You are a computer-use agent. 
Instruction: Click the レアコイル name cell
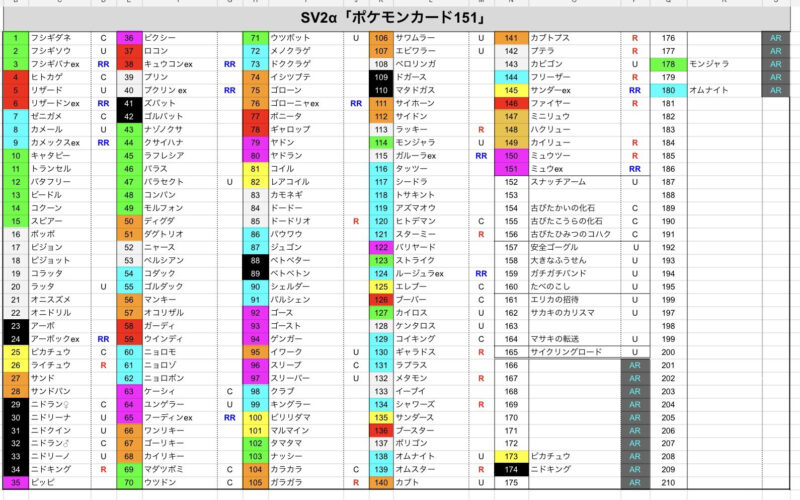pyautogui.click(x=306, y=182)
